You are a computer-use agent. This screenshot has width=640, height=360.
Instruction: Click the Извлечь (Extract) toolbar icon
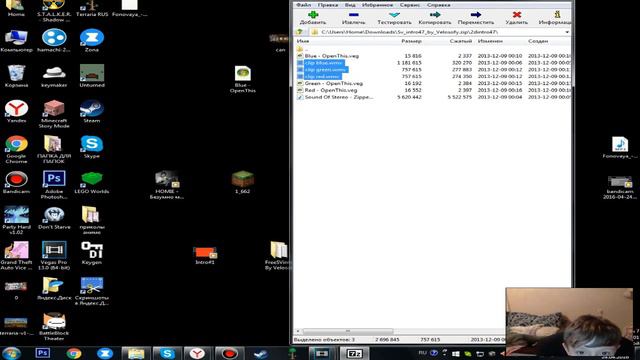353,15
